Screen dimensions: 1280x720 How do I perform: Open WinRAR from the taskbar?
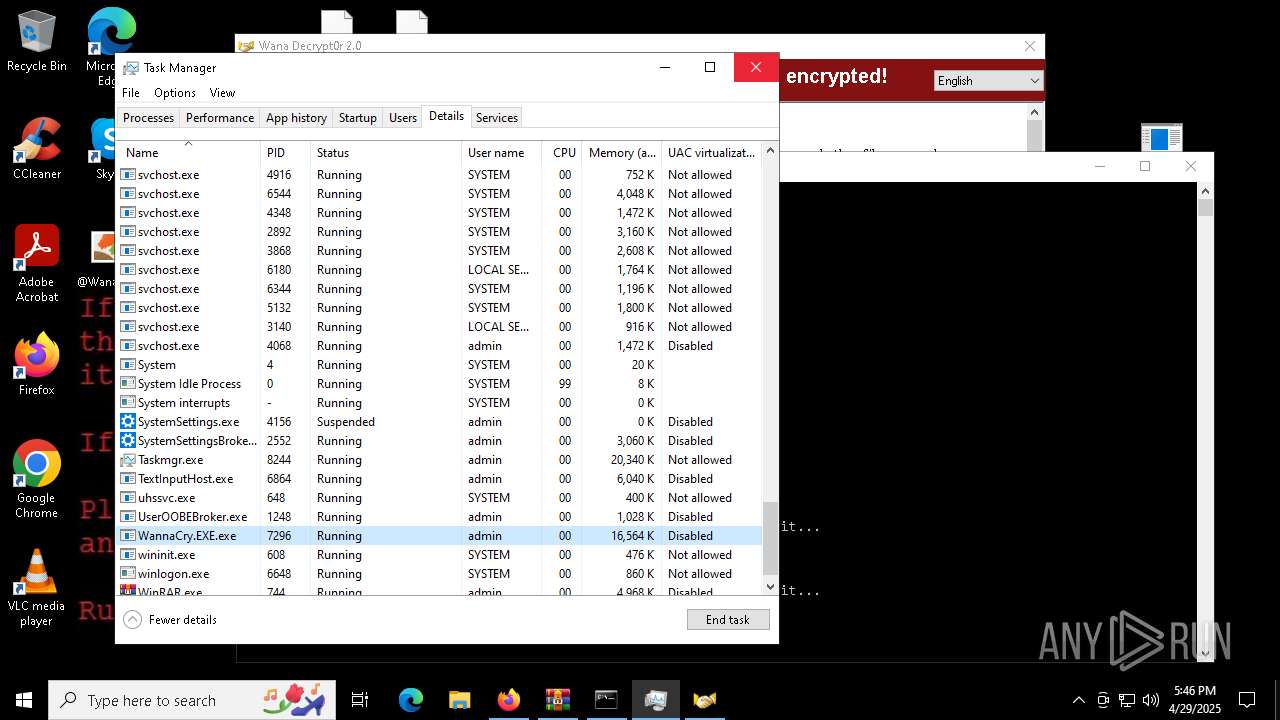(x=557, y=700)
